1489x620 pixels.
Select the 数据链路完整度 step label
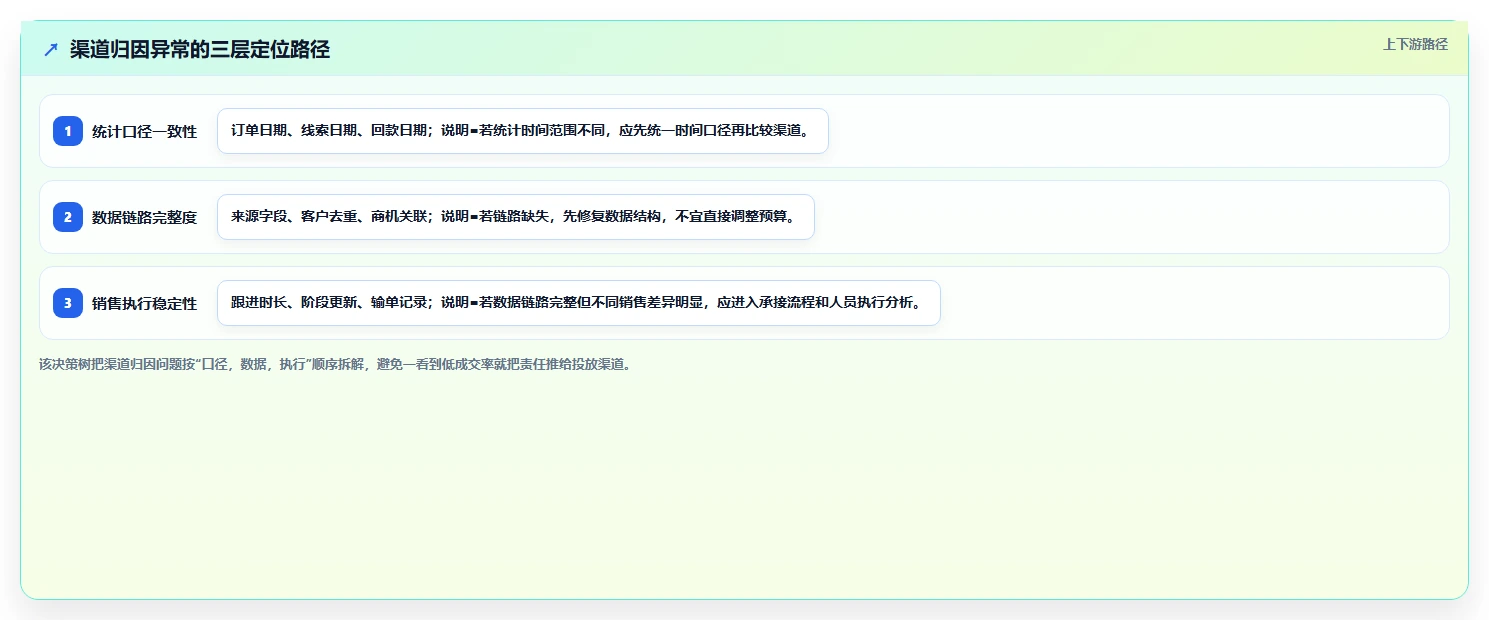coord(145,217)
